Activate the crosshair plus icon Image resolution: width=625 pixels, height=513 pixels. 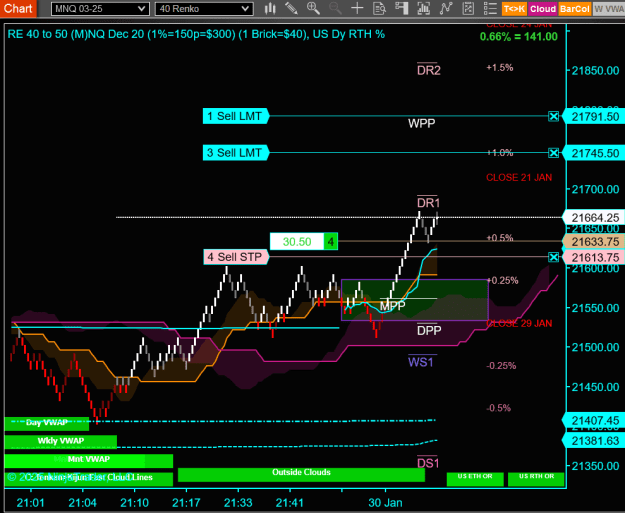tap(357, 8)
